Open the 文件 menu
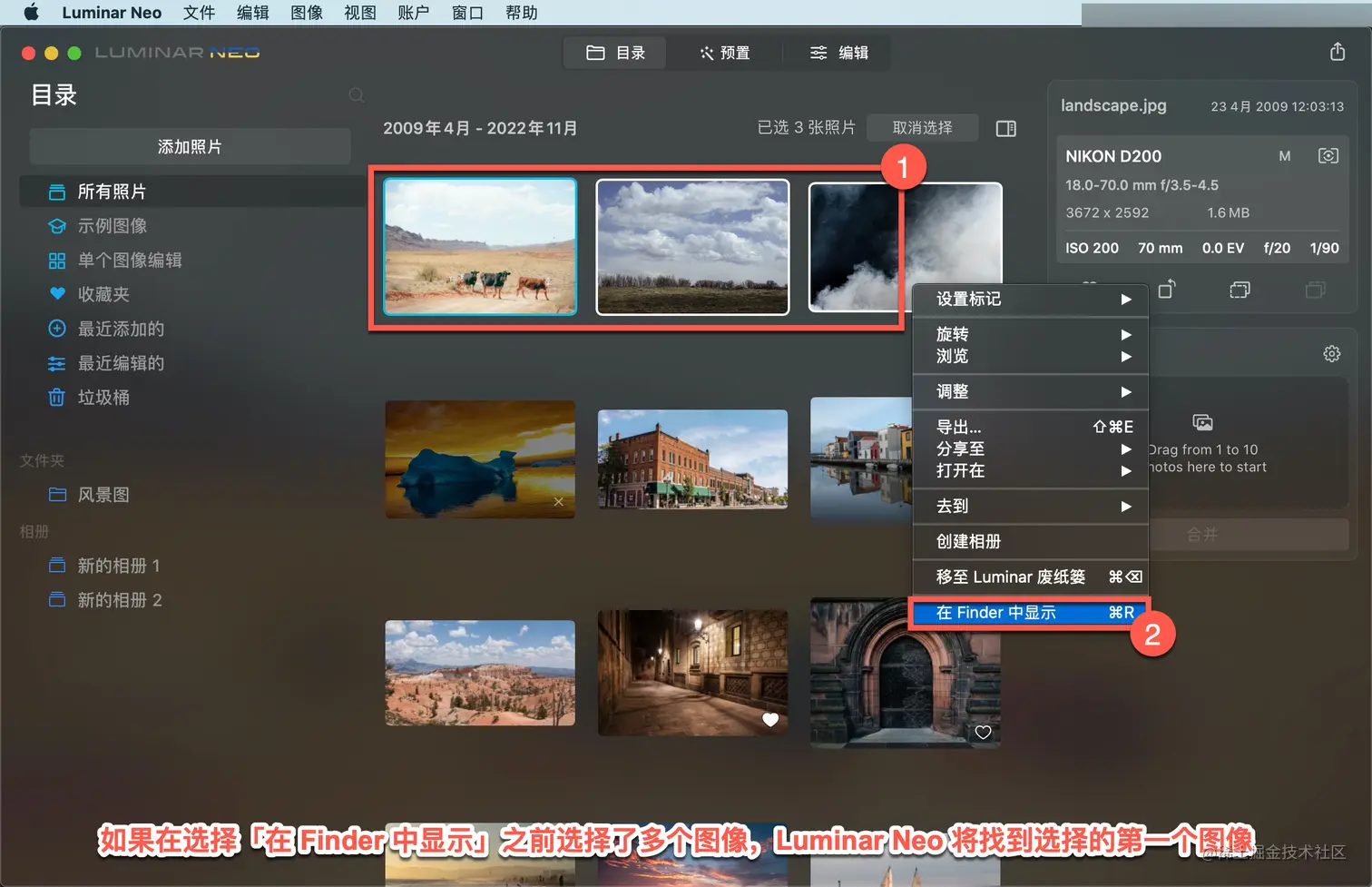The image size is (1372, 887). tap(200, 13)
